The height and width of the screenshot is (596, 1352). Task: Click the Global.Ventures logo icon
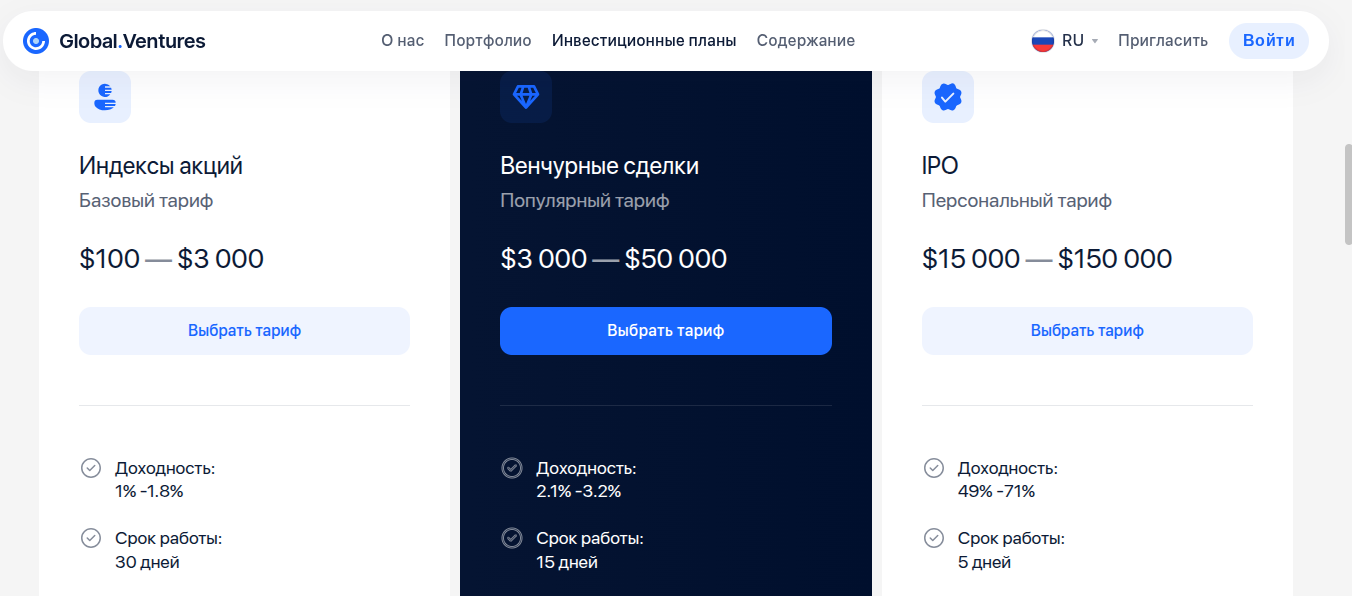tap(37, 40)
